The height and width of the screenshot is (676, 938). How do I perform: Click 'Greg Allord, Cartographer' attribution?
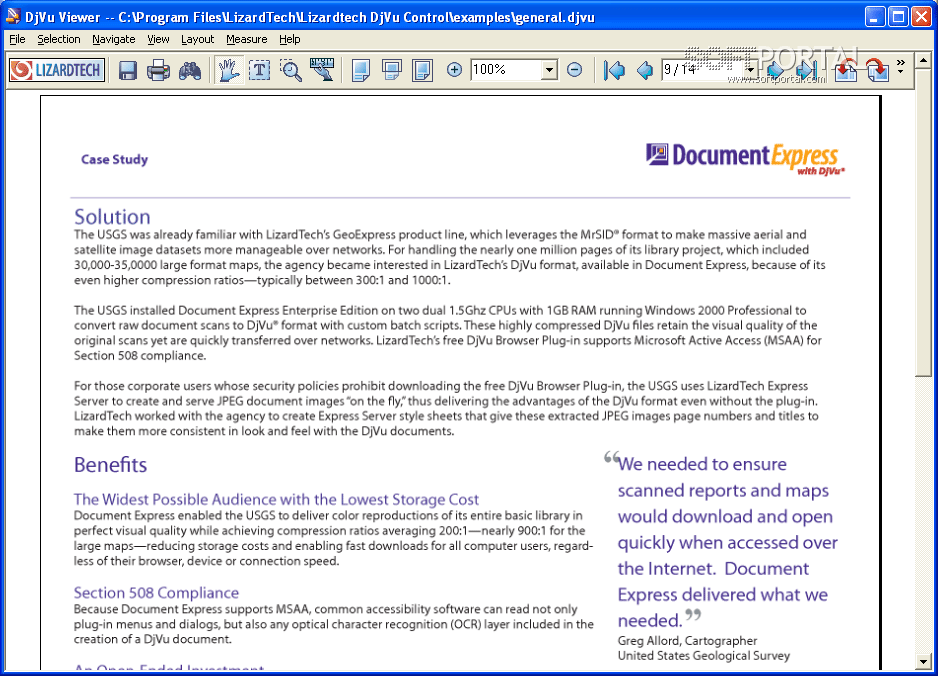(687, 641)
